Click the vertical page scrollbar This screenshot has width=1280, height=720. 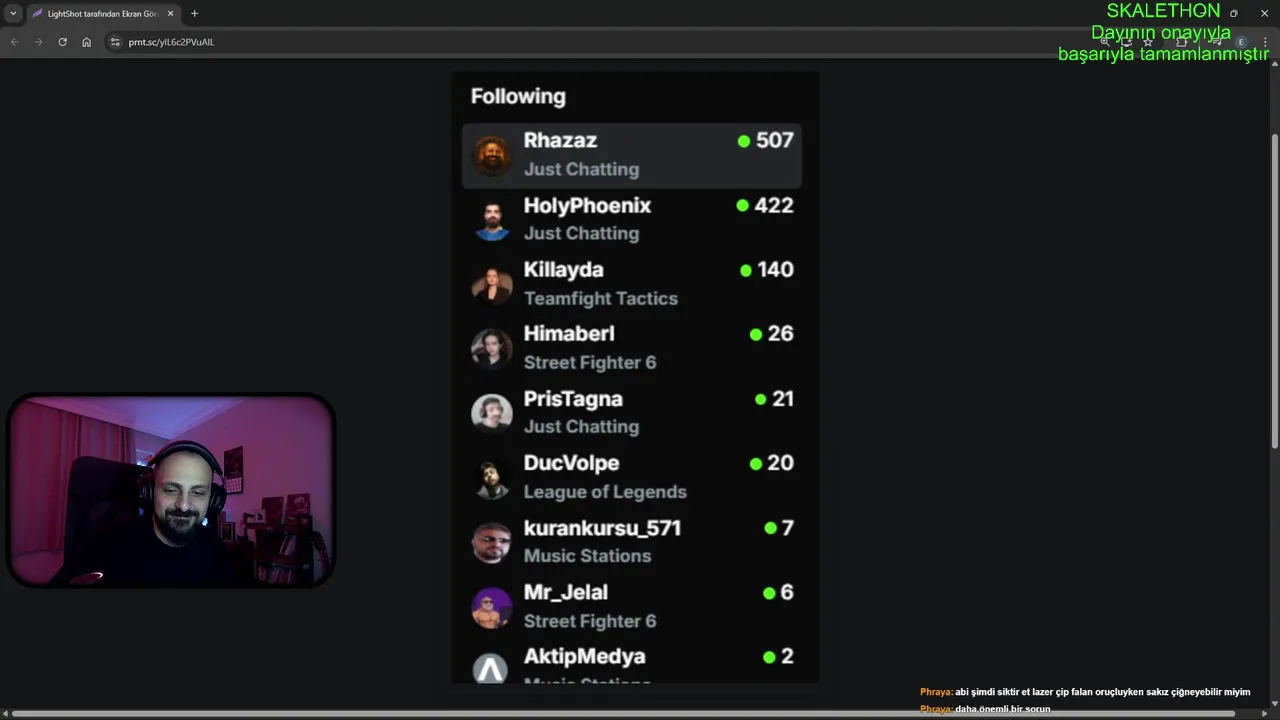coord(1274,290)
